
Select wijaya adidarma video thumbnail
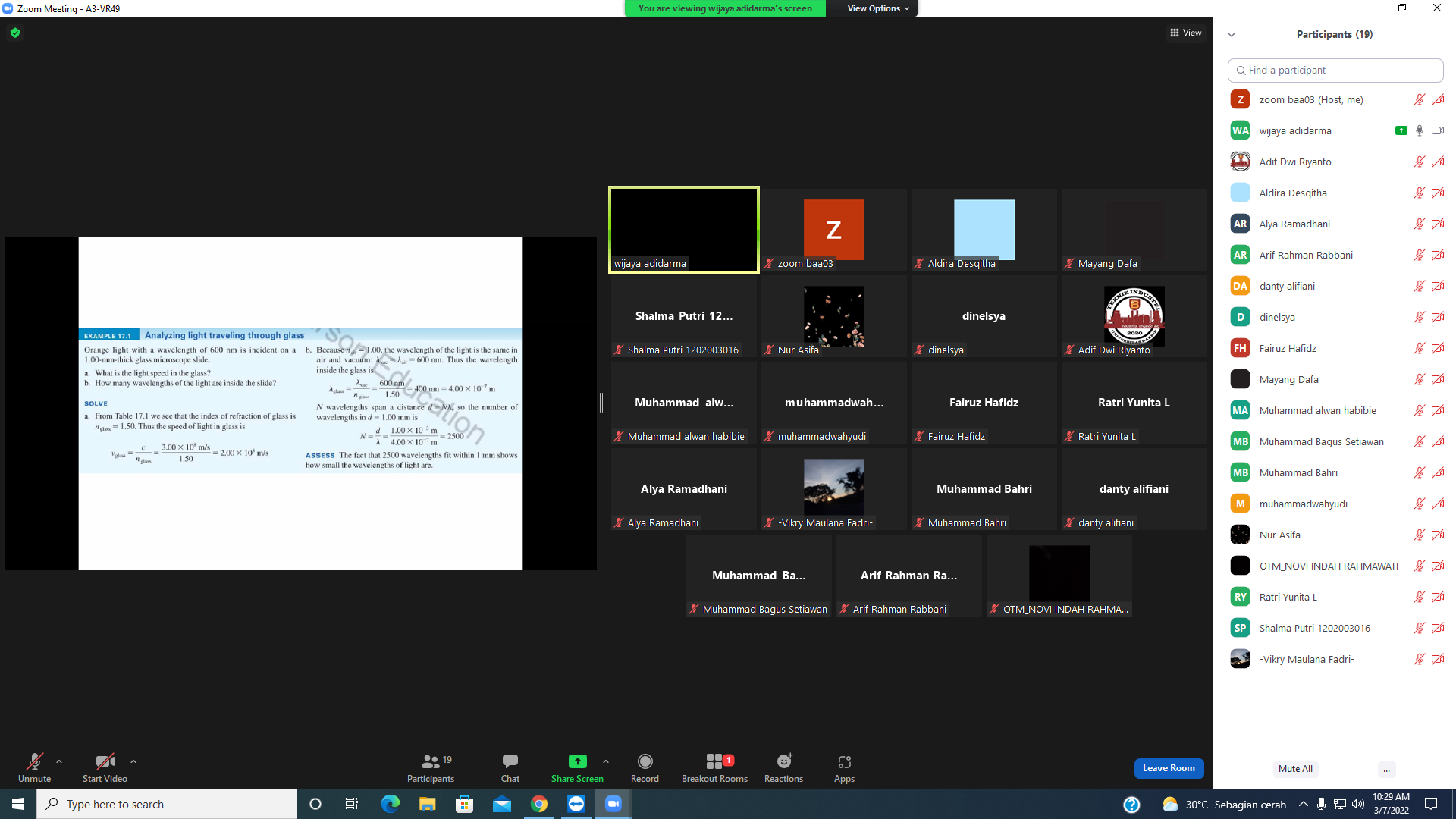683,230
